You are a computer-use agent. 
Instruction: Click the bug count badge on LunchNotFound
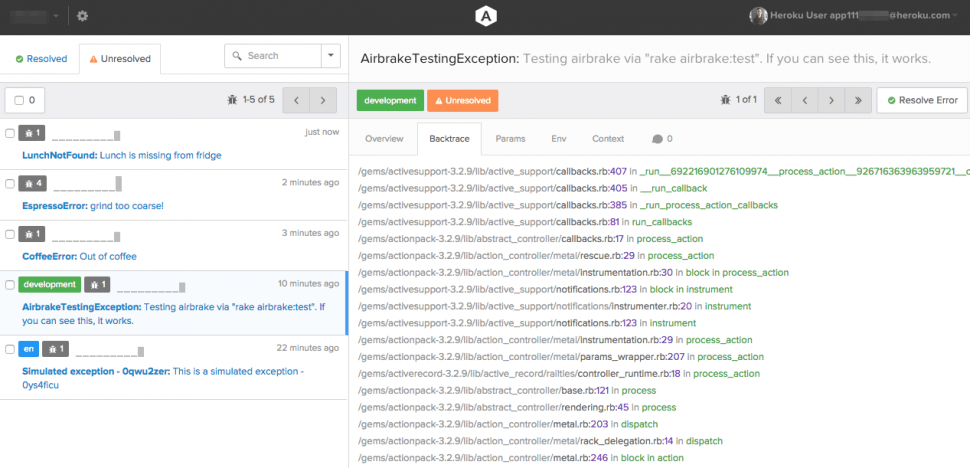[x=32, y=133]
